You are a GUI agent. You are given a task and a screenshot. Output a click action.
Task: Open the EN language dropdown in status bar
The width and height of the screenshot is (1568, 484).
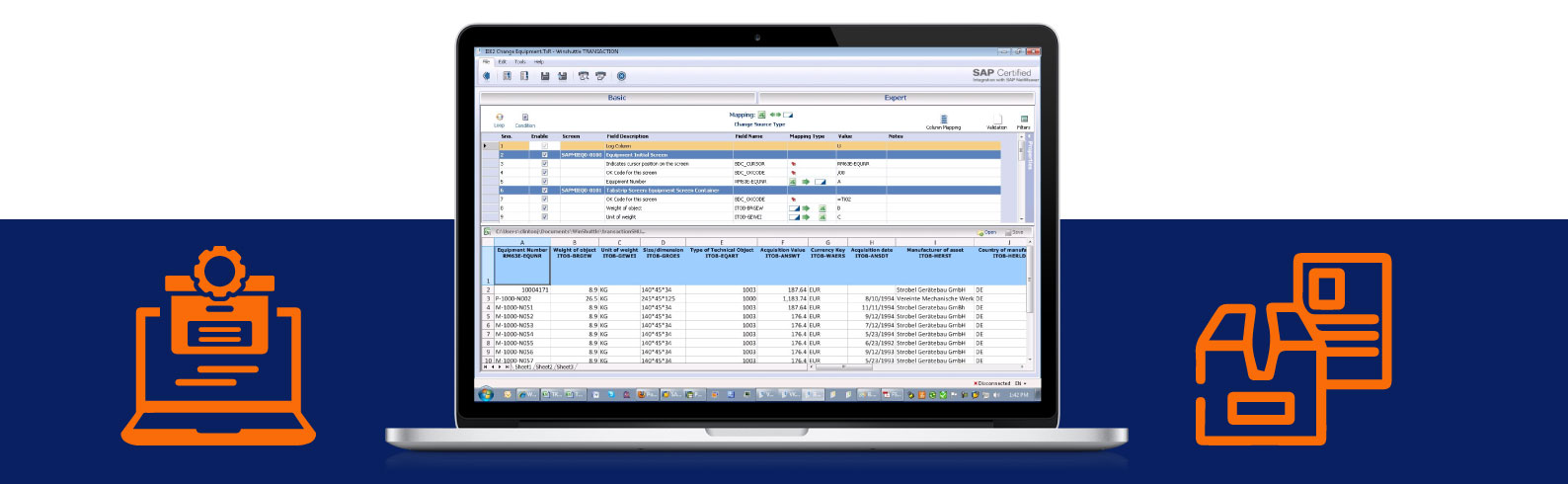pos(1020,383)
